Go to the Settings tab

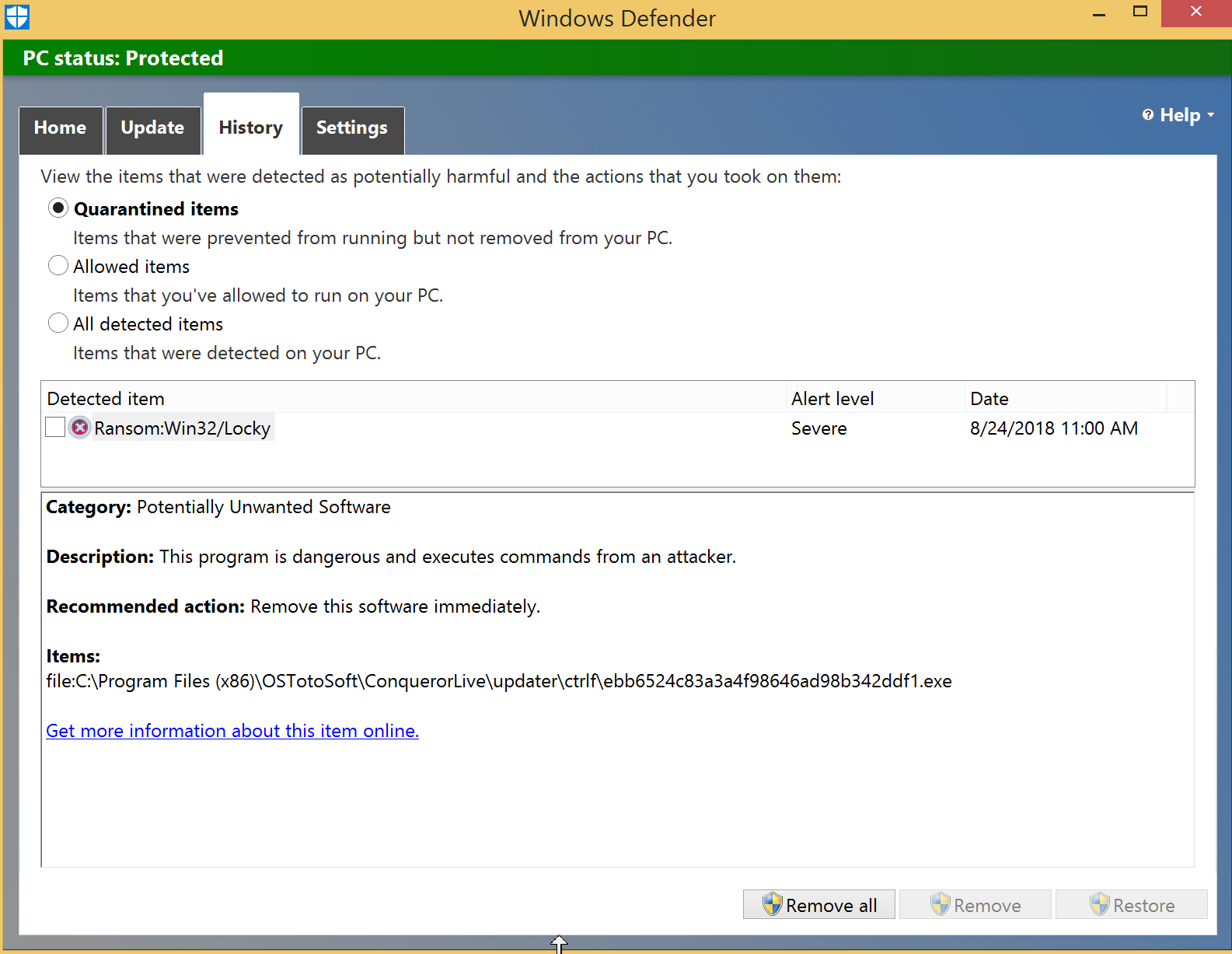click(x=352, y=129)
